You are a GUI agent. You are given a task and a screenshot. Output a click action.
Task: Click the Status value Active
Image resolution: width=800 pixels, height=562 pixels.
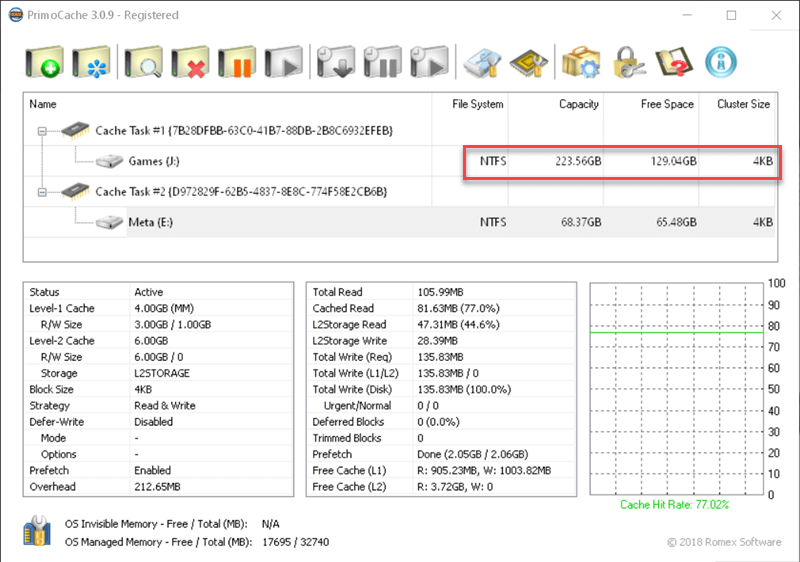click(148, 292)
